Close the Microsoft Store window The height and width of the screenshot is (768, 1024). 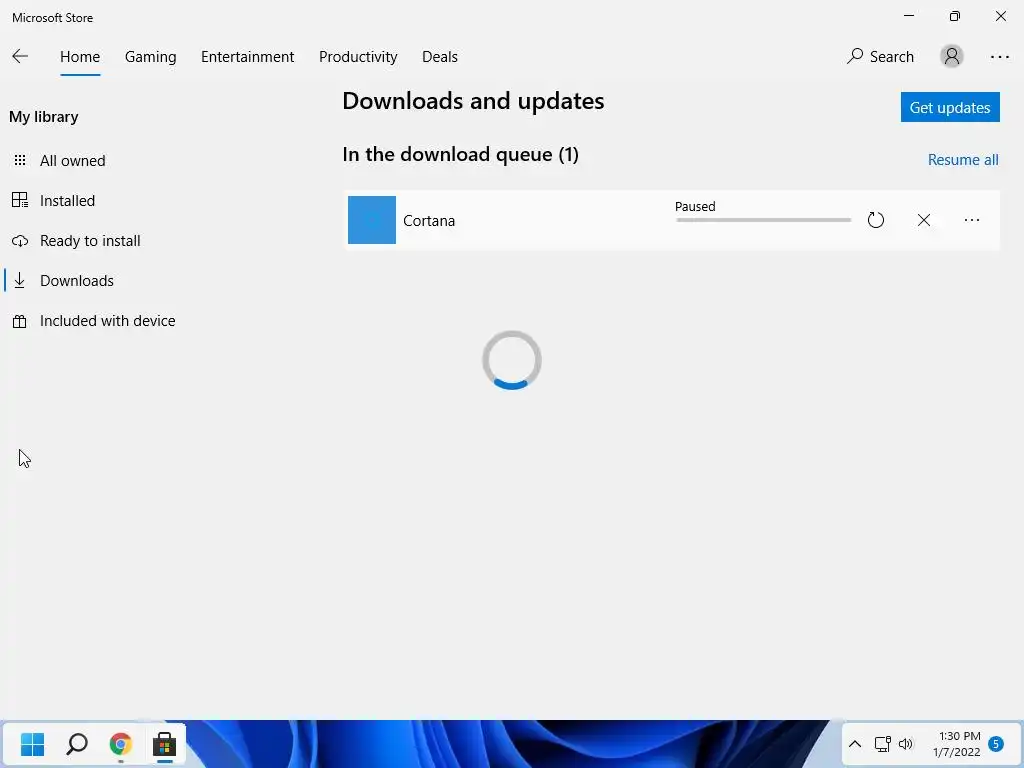tap(1000, 16)
